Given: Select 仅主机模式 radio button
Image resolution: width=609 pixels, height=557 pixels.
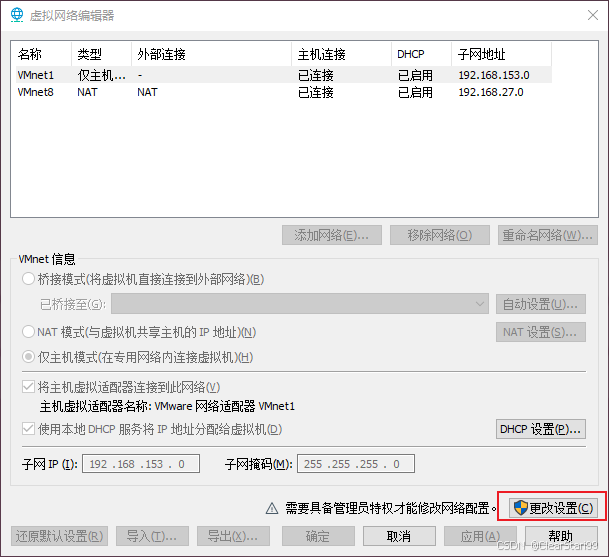Looking at the screenshot, I should (x=28, y=357).
